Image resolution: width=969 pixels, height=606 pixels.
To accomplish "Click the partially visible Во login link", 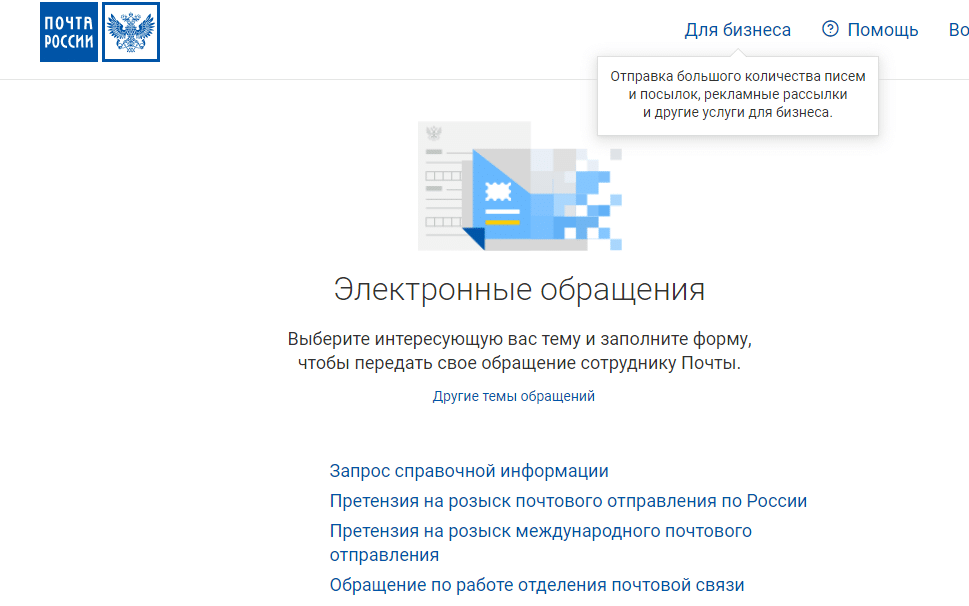I will click(957, 30).
